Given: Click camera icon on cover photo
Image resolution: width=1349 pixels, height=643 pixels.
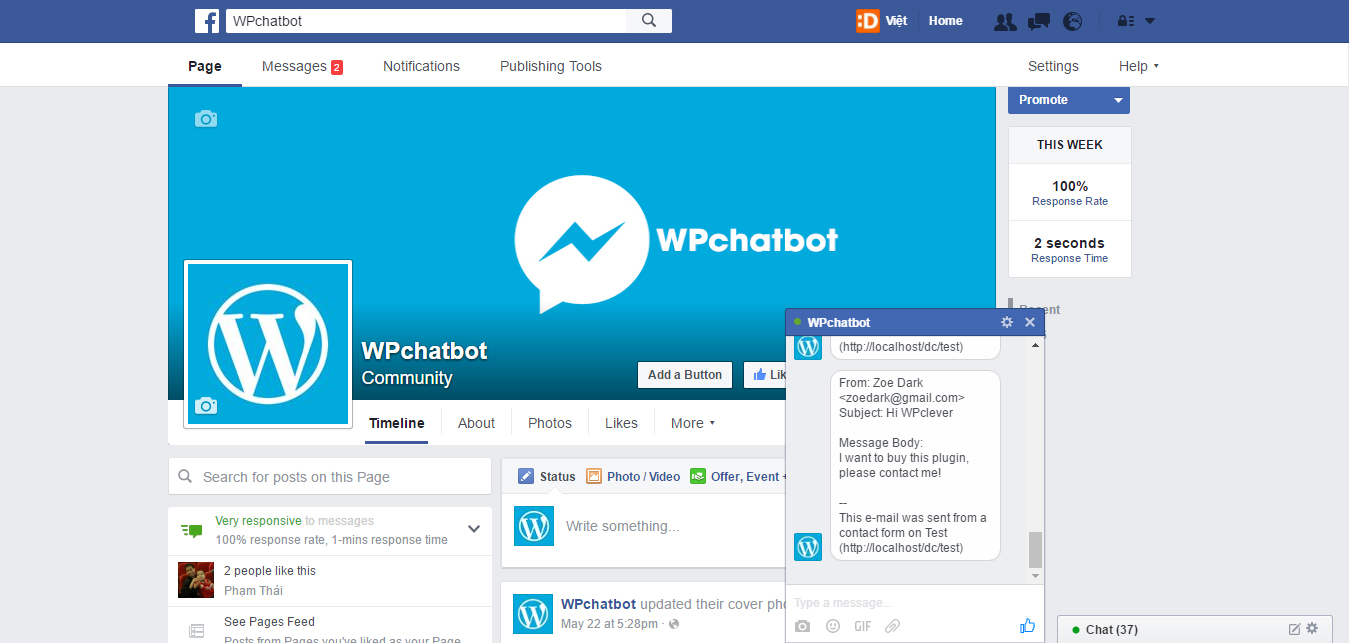Looking at the screenshot, I should (205, 119).
